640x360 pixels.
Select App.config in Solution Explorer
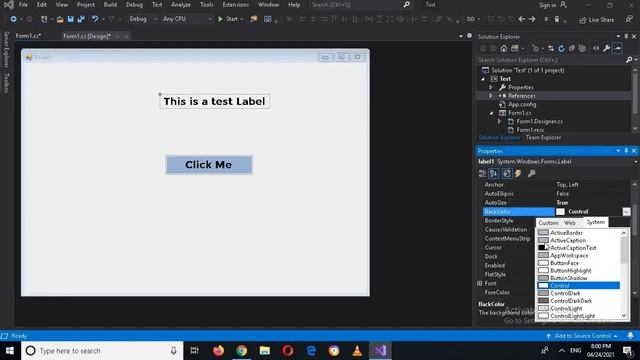(x=522, y=104)
